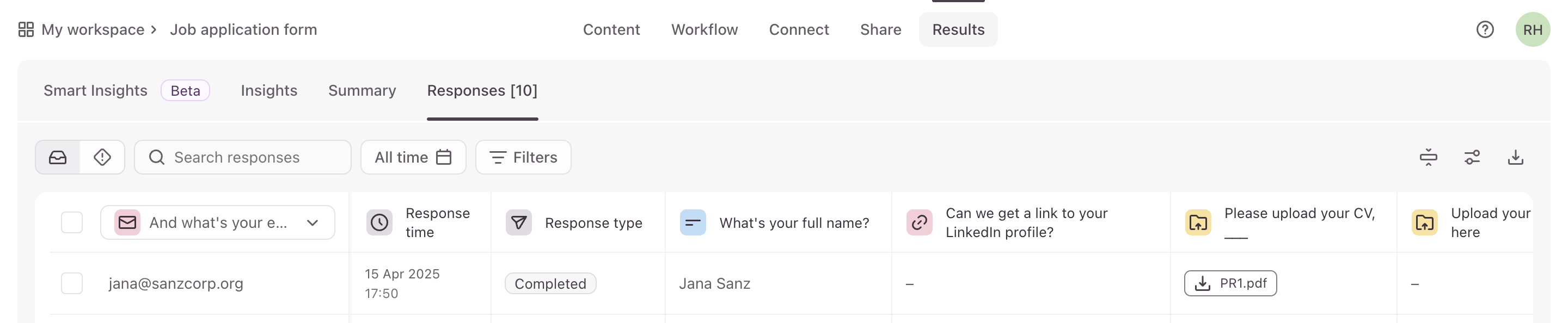Click the workspace grid icon
This screenshot has height=323, width=1568.
pos(26,29)
